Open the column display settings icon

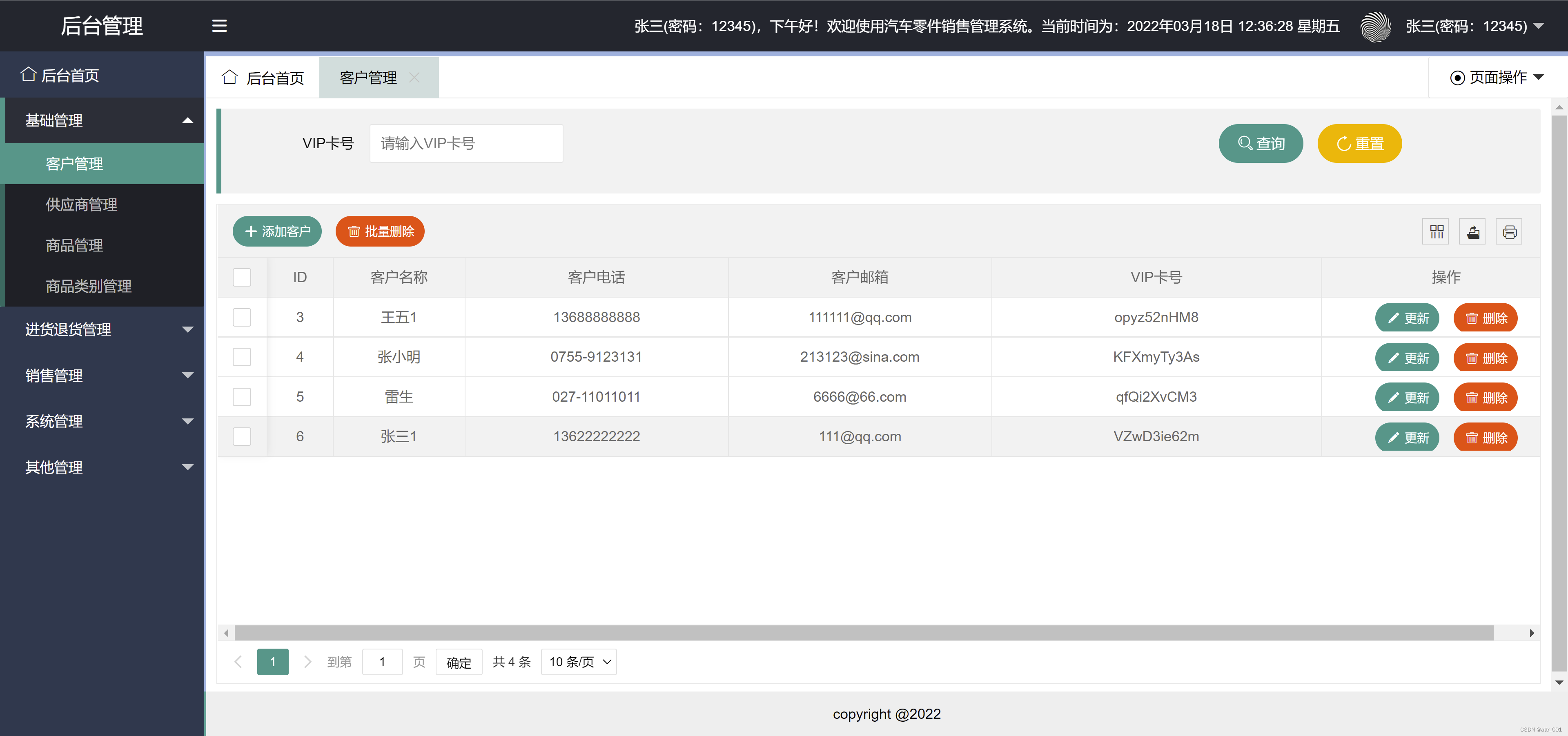(x=1436, y=231)
